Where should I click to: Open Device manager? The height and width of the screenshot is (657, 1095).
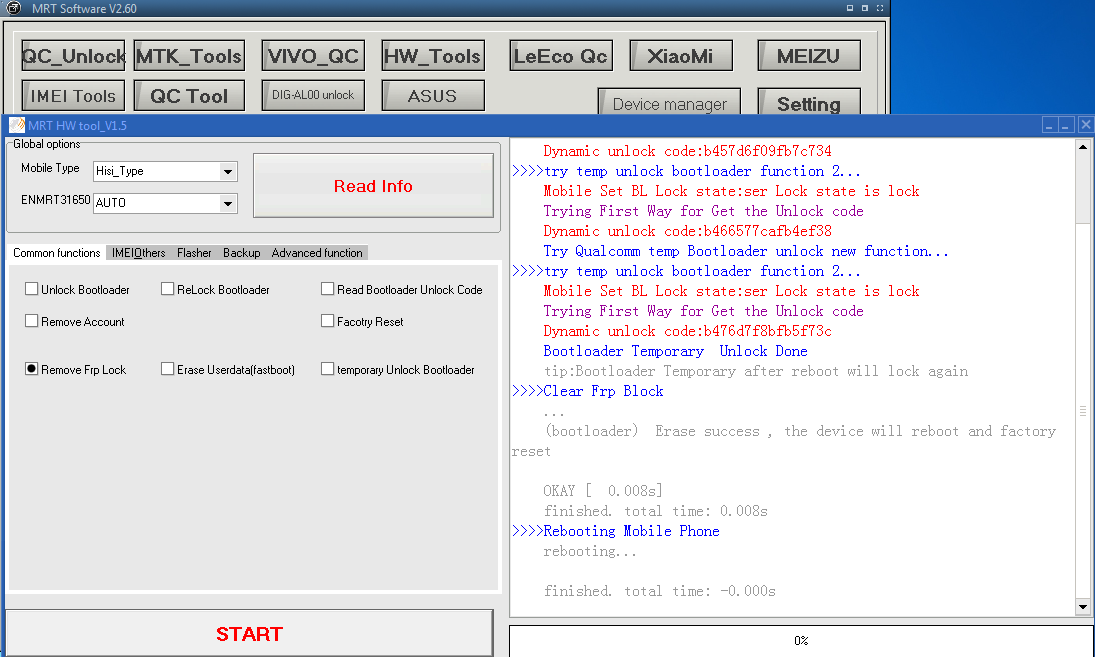669,102
